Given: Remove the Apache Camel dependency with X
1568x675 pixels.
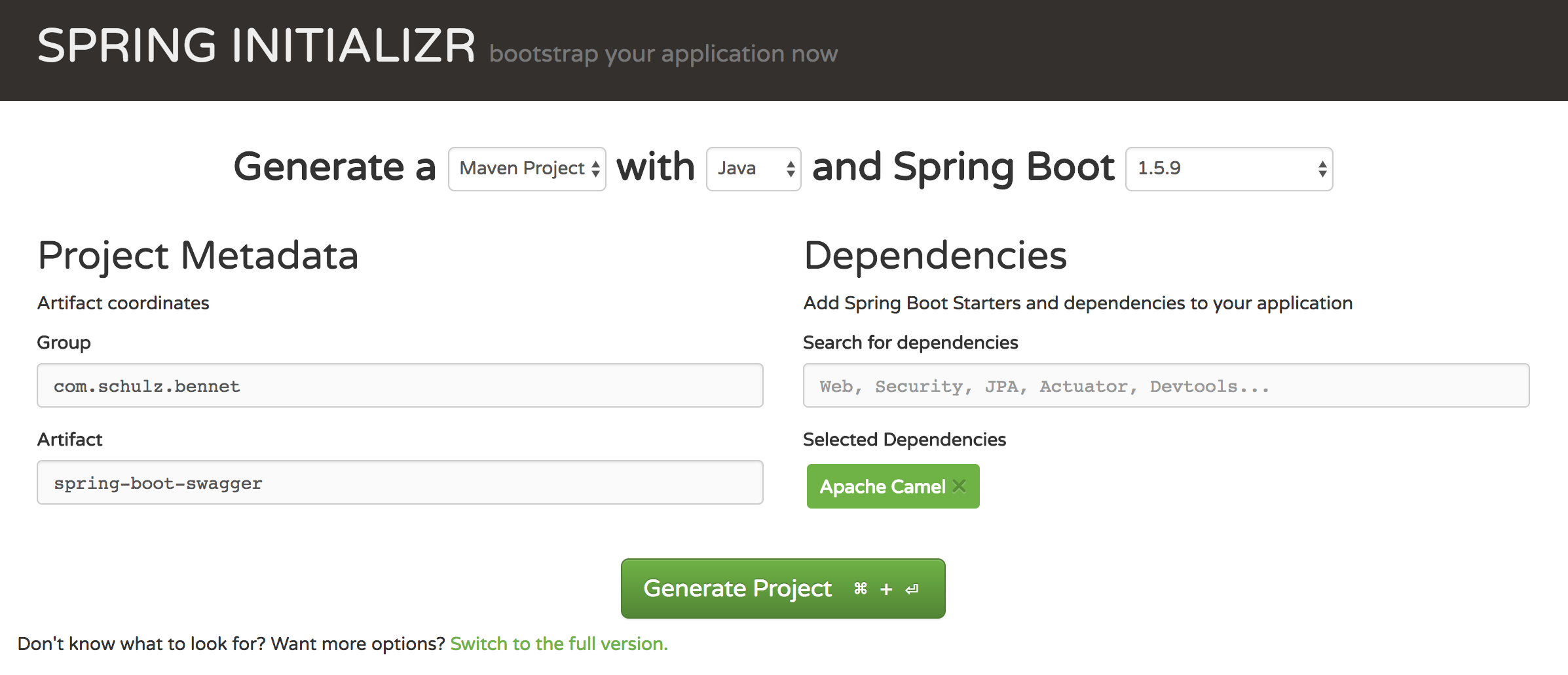Looking at the screenshot, I should coord(959,486).
